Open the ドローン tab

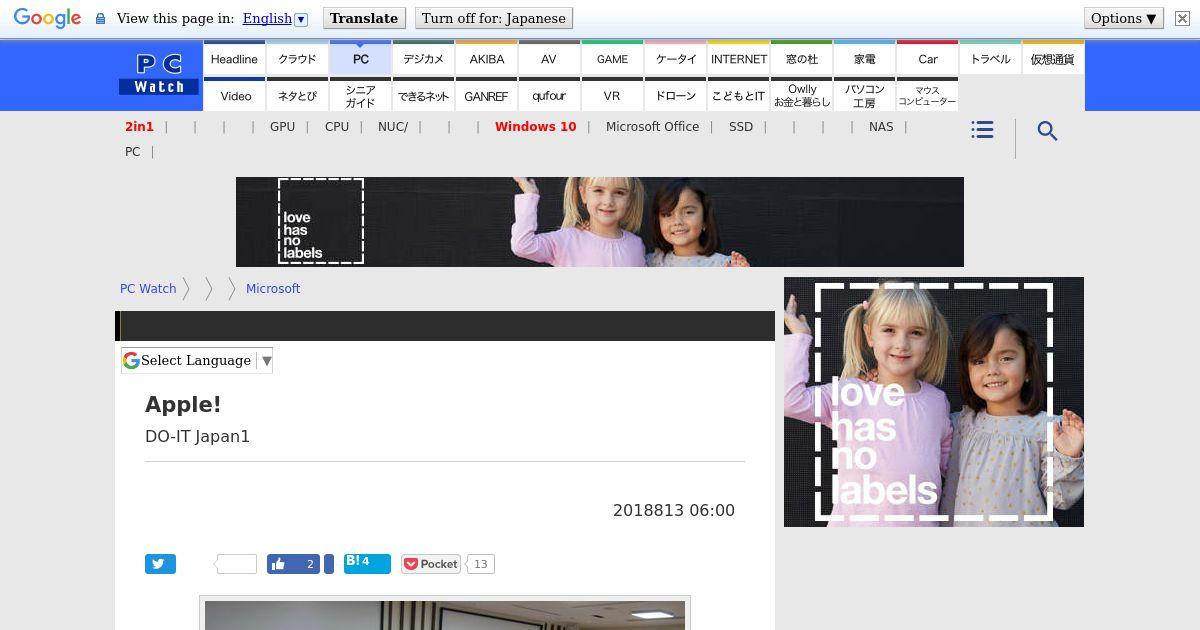click(675, 95)
